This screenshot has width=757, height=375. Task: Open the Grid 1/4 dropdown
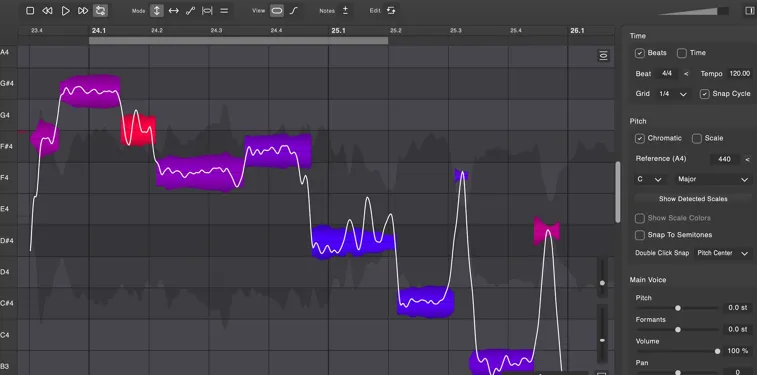pos(673,94)
